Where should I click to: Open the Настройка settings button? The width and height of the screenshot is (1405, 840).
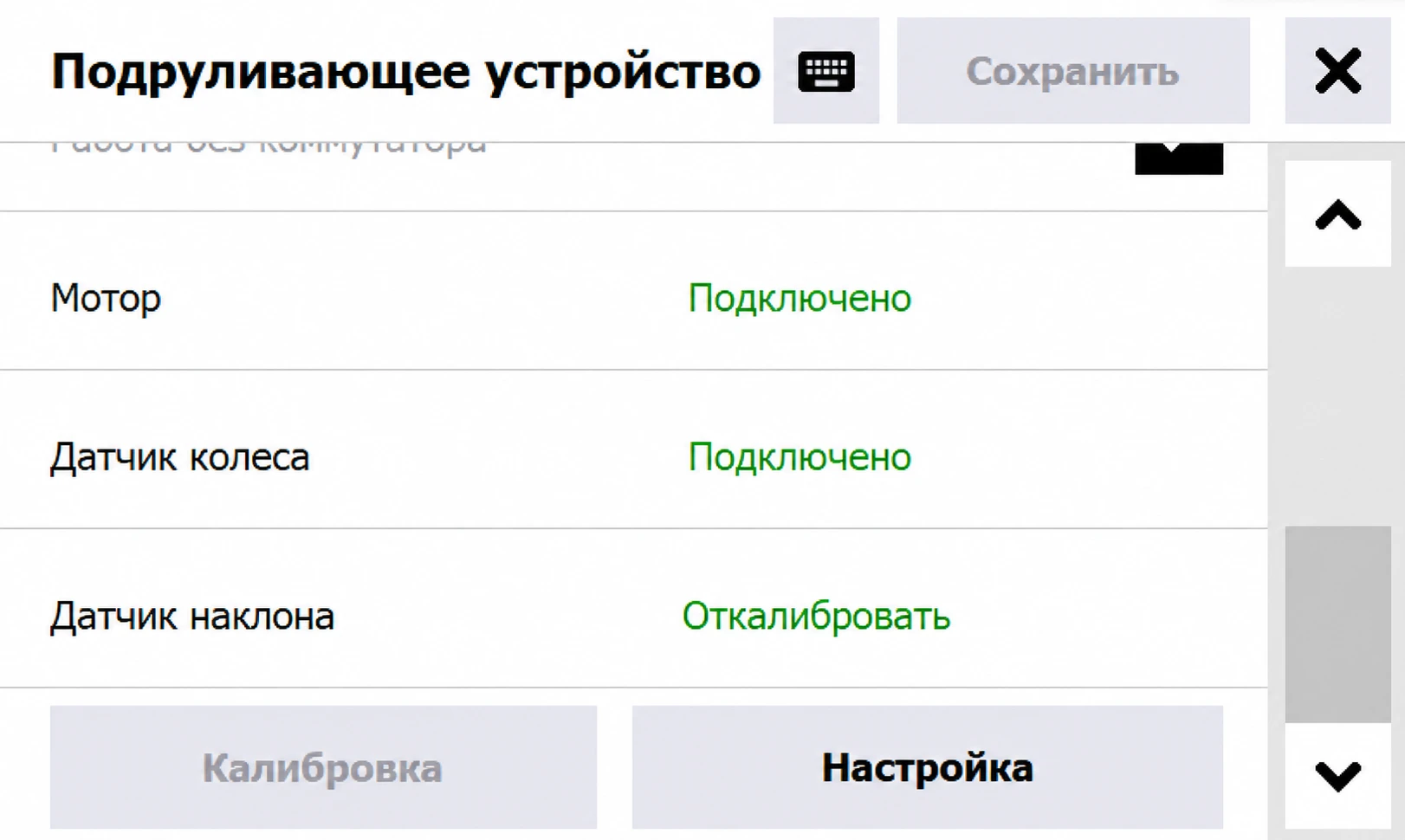[x=928, y=767]
